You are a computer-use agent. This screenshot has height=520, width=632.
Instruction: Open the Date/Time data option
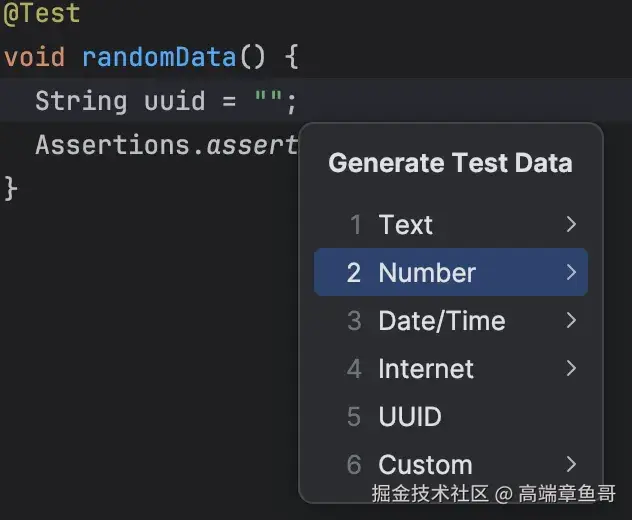point(441,321)
